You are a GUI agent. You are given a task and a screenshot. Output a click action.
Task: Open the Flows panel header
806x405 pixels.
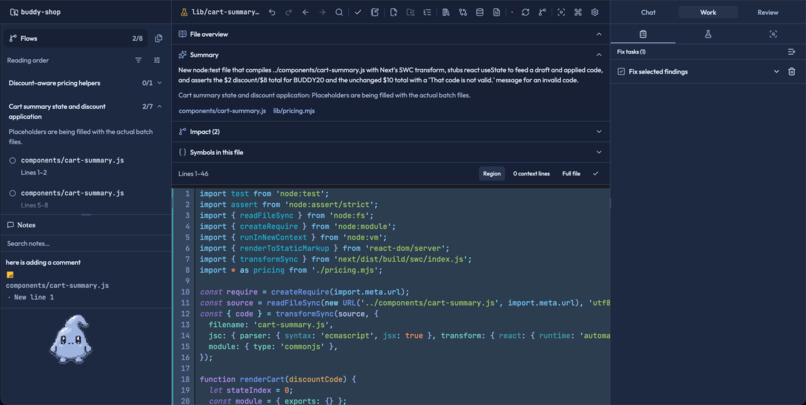[76, 38]
